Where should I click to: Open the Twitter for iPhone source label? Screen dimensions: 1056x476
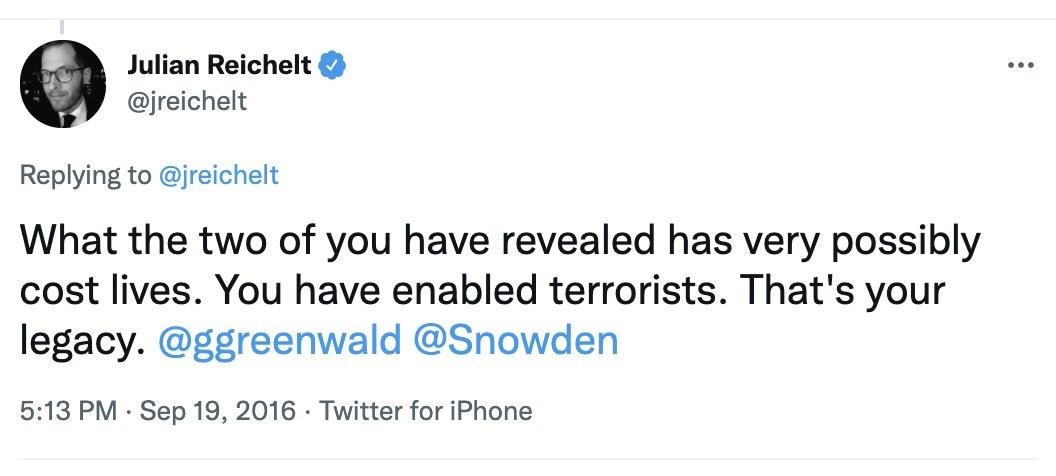(x=428, y=410)
